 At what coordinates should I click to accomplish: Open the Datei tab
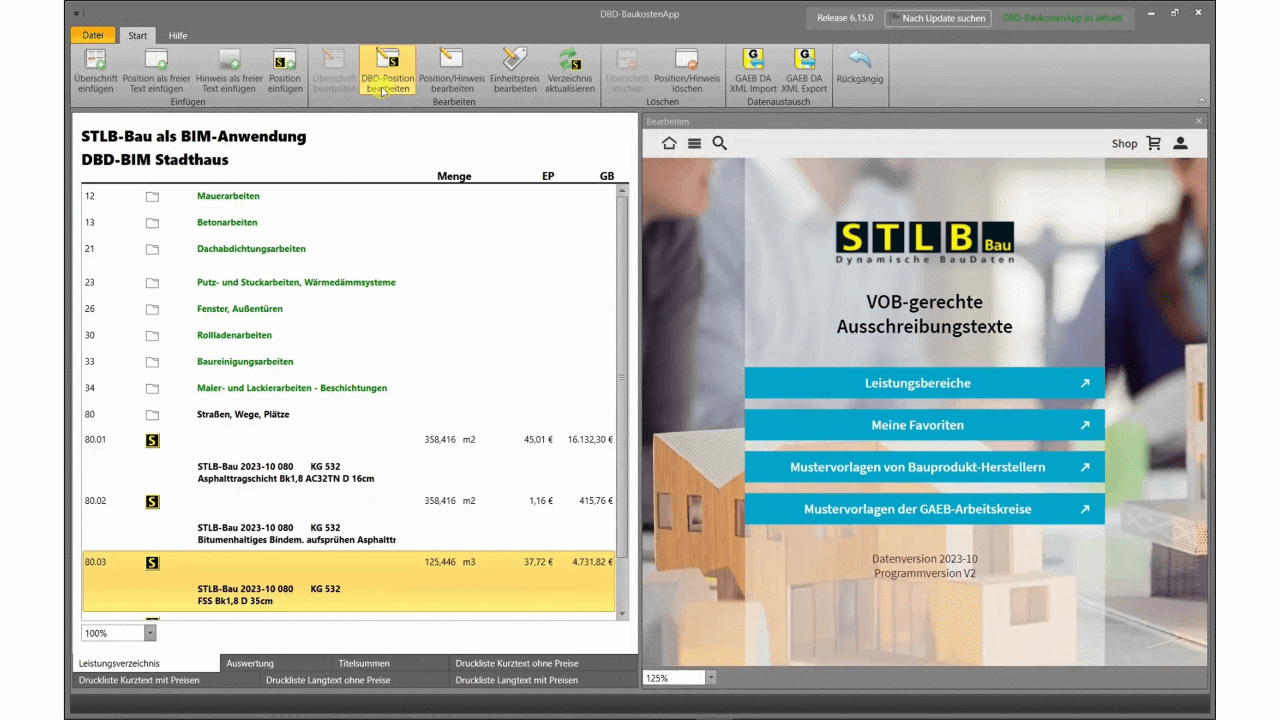click(93, 35)
